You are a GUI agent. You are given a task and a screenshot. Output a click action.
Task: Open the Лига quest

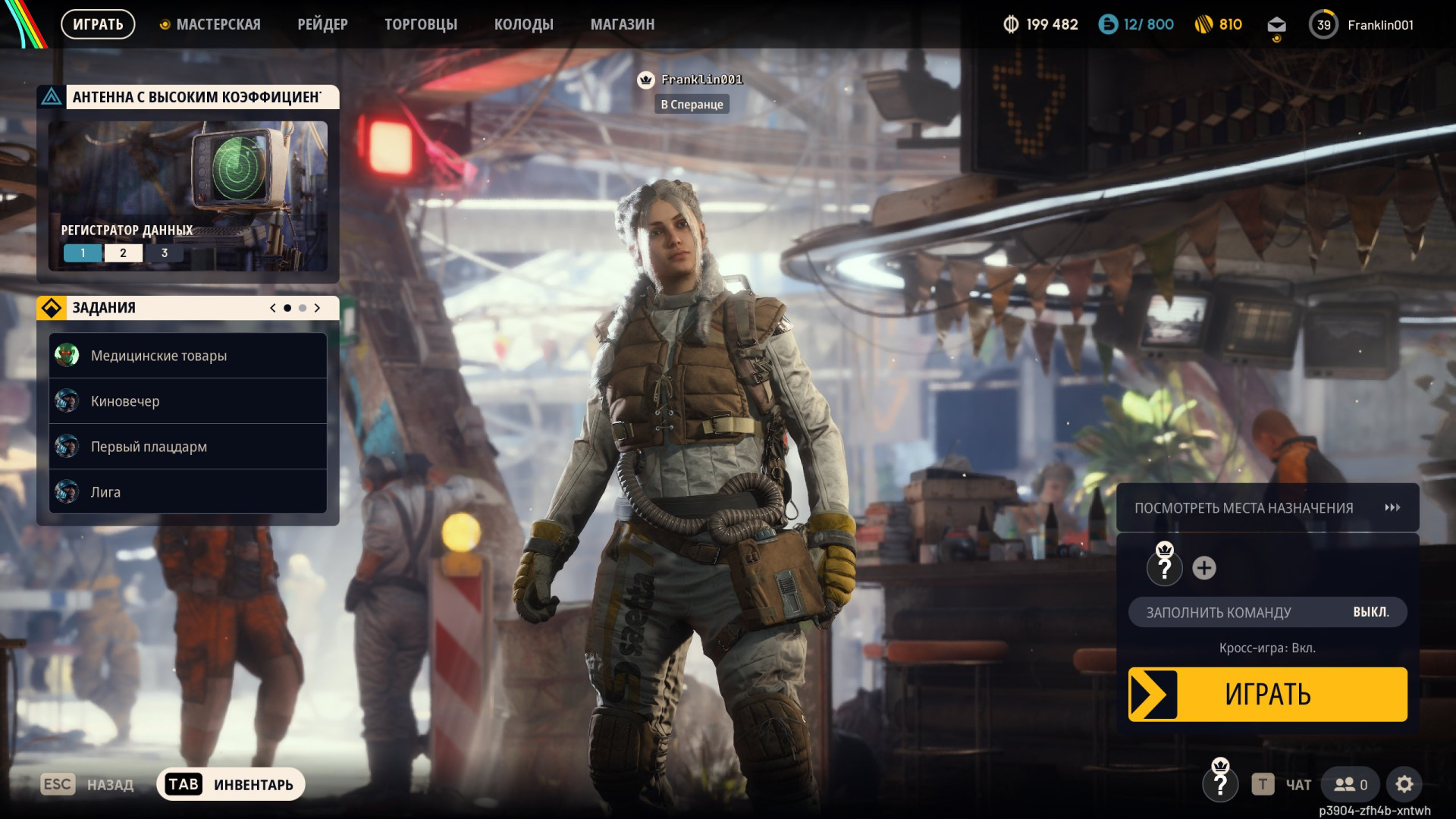[188, 491]
